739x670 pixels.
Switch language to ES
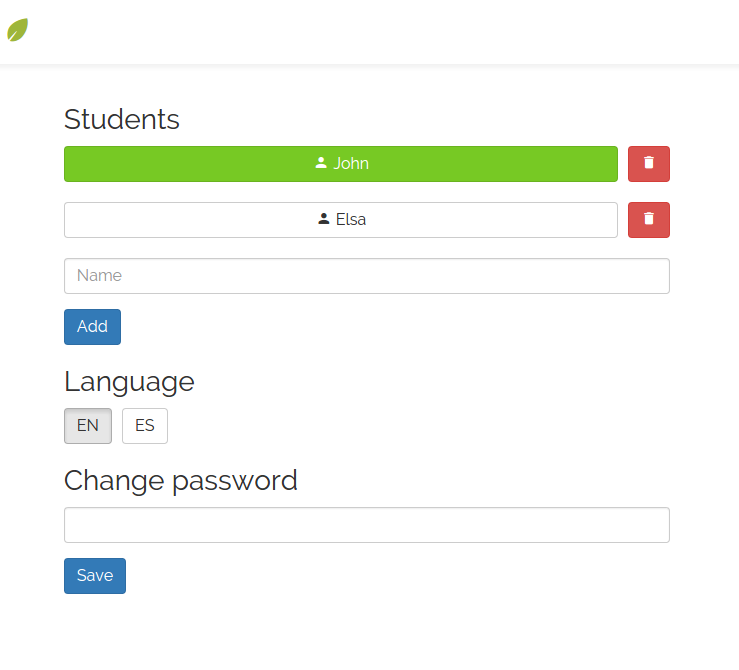pyautogui.click(x=145, y=426)
